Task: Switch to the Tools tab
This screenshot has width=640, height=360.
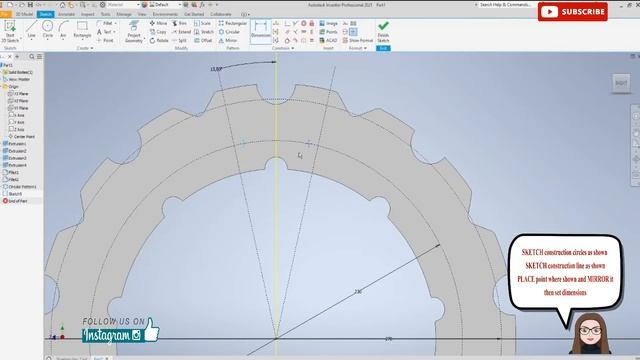Action: (x=106, y=14)
